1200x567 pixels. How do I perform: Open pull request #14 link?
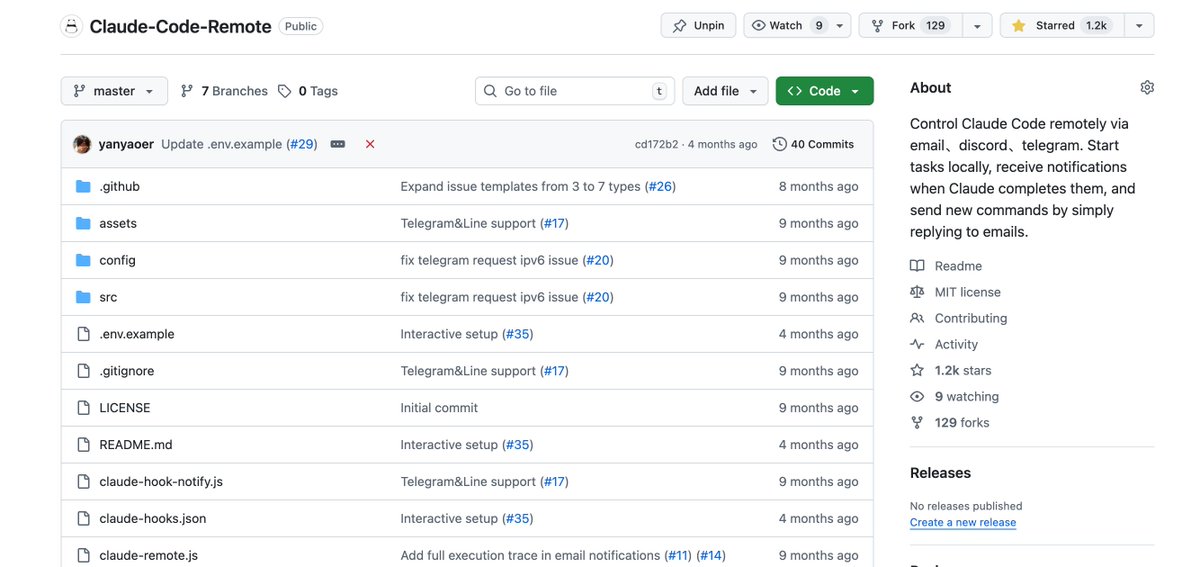point(711,556)
